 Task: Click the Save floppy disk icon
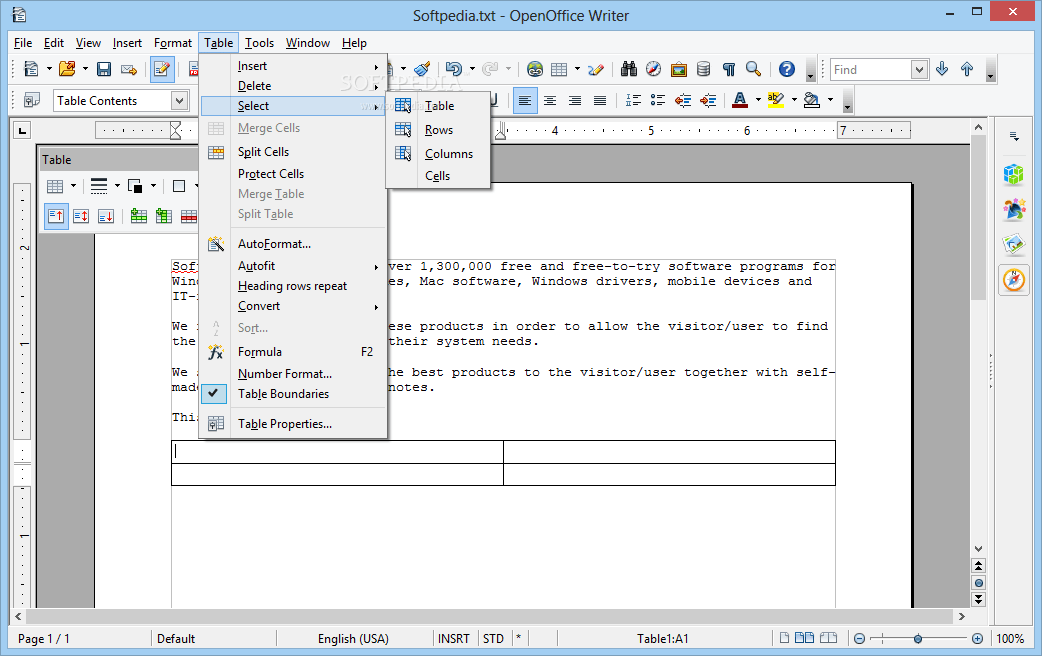click(104, 69)
